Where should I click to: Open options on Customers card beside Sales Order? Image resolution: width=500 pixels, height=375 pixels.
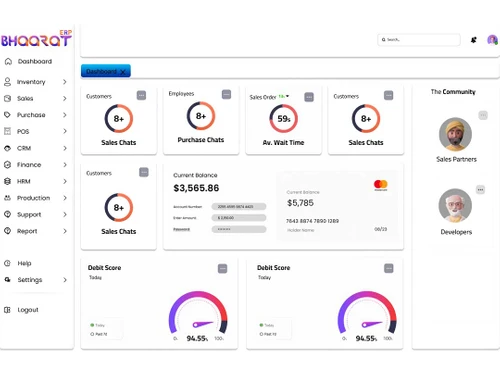click(388, 95)
